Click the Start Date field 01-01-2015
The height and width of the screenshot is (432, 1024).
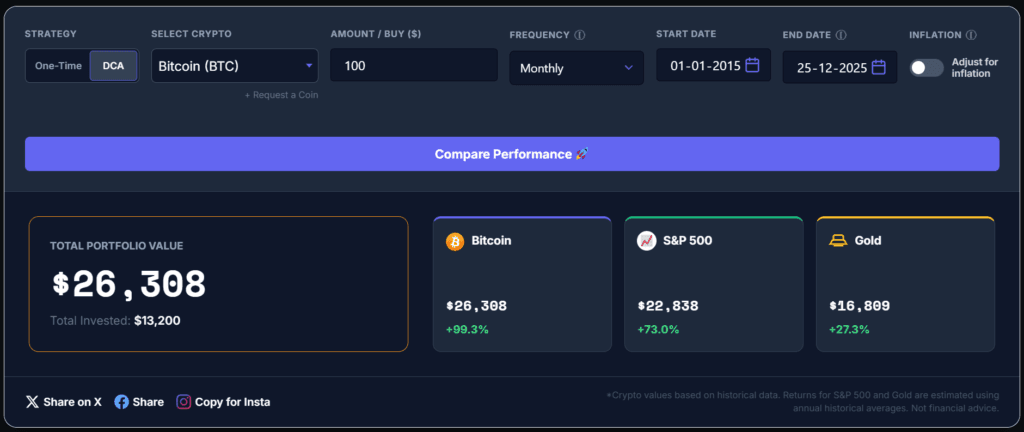click(714, 65)
